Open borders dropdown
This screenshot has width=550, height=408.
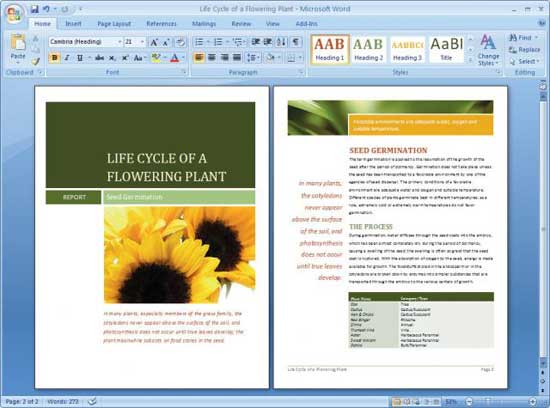coord(300,58)
